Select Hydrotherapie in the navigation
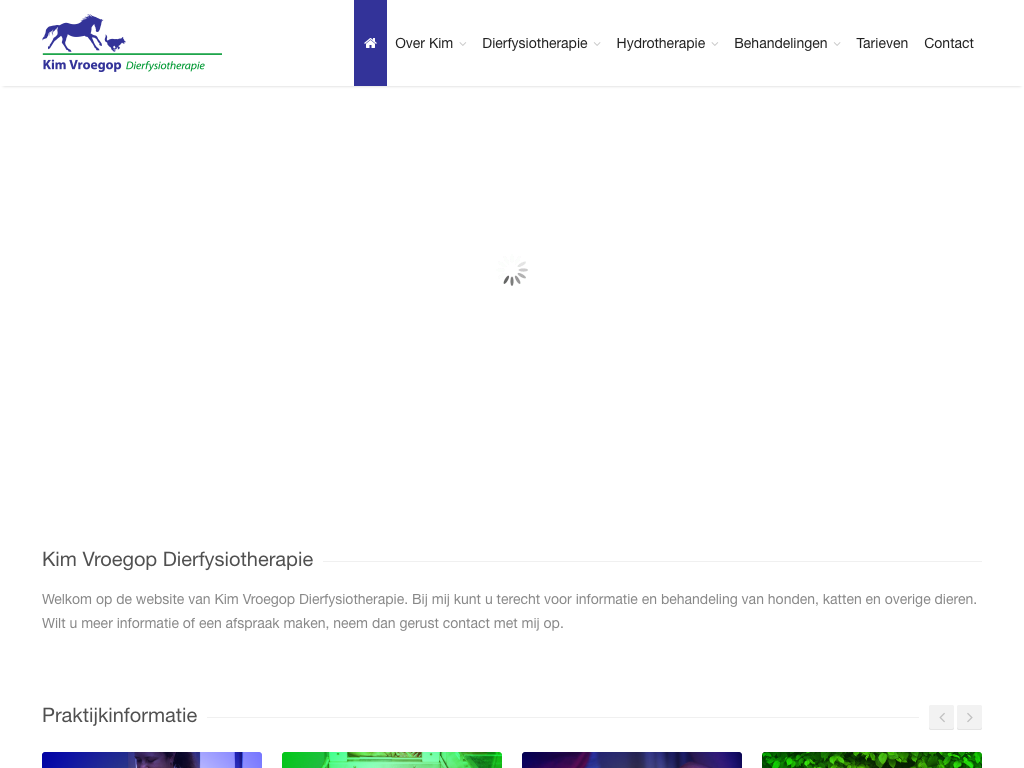 [660, 43]
